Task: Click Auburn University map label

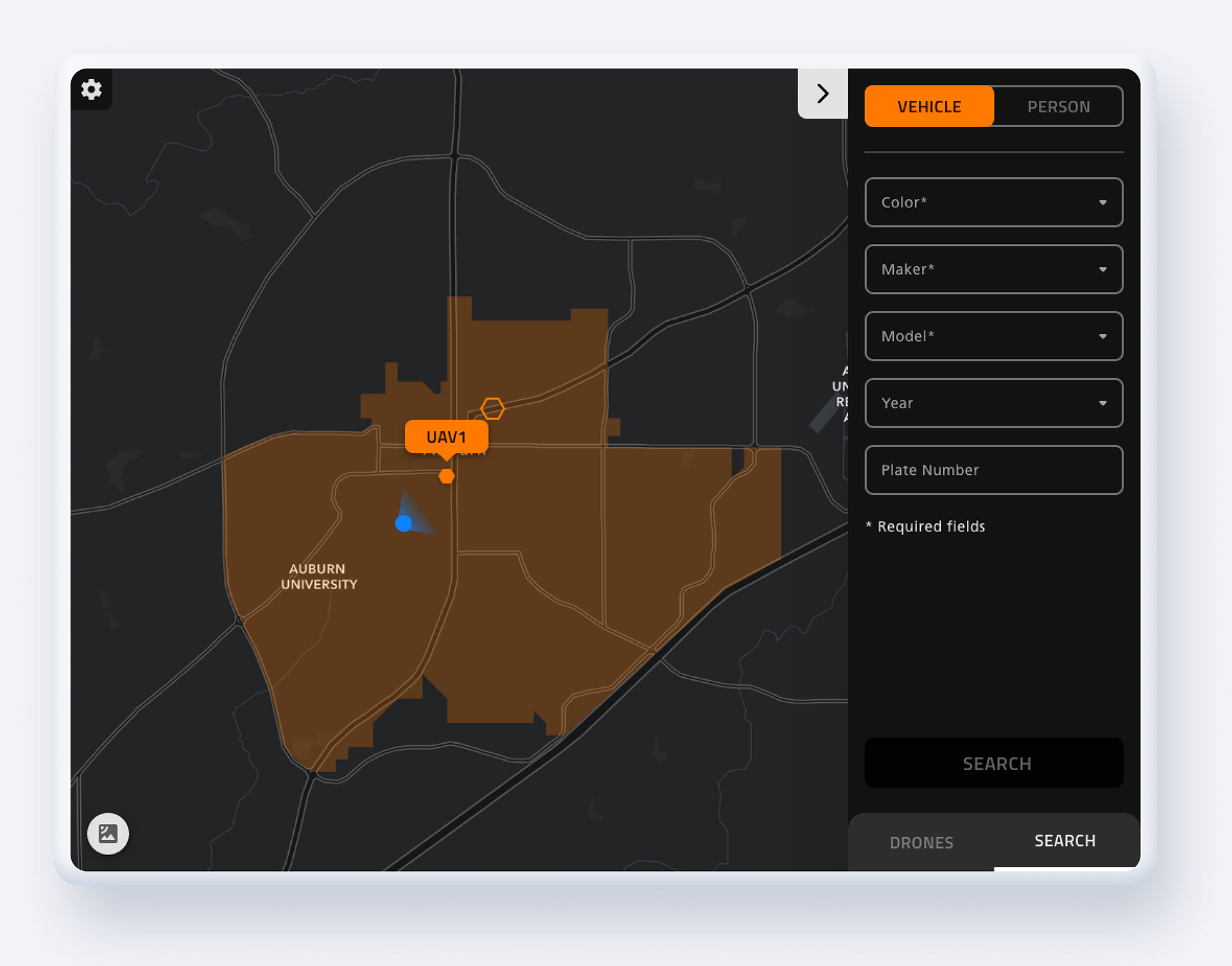Action: 318,576
